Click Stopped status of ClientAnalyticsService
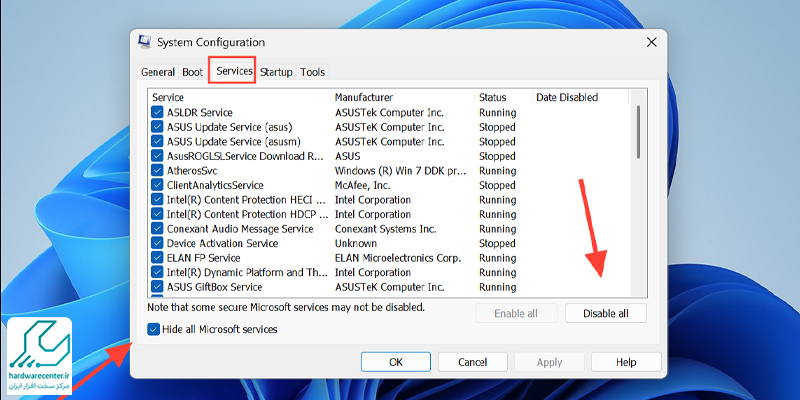 pos(497,185)
